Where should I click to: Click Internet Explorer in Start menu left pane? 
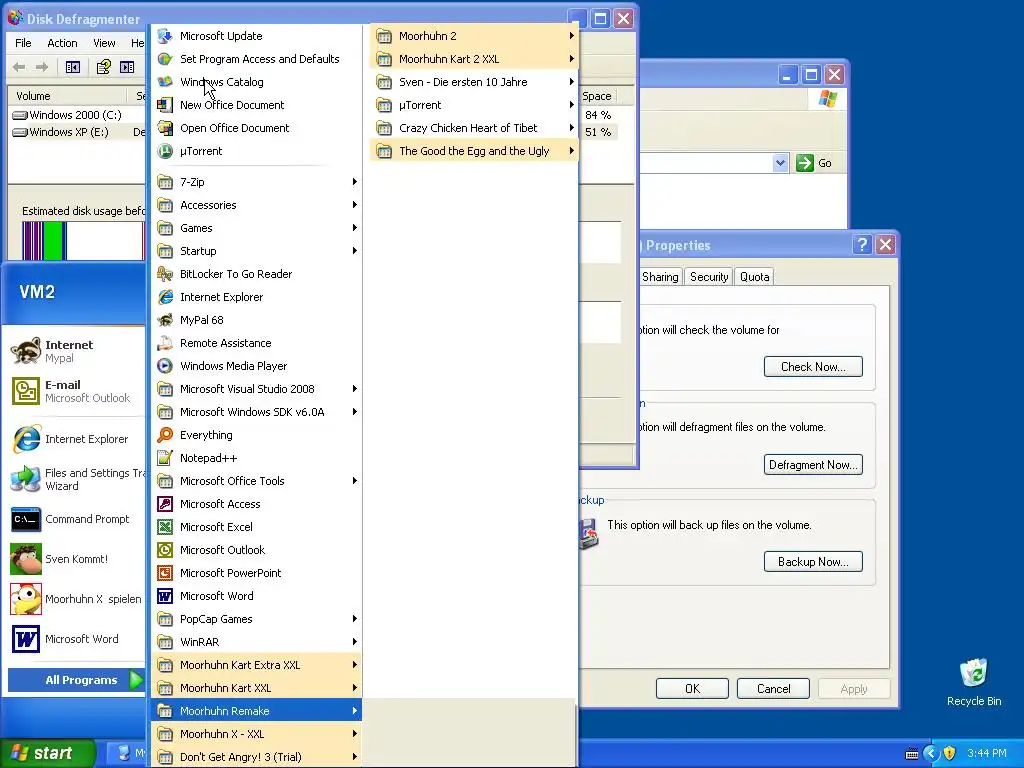pos(76,439)
